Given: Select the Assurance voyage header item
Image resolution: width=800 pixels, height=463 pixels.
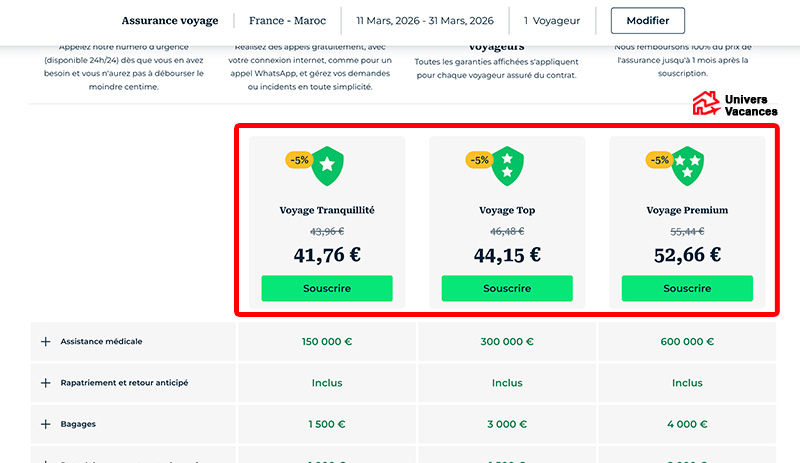Looking at the screenshot, I should click(x=170, y=21).
